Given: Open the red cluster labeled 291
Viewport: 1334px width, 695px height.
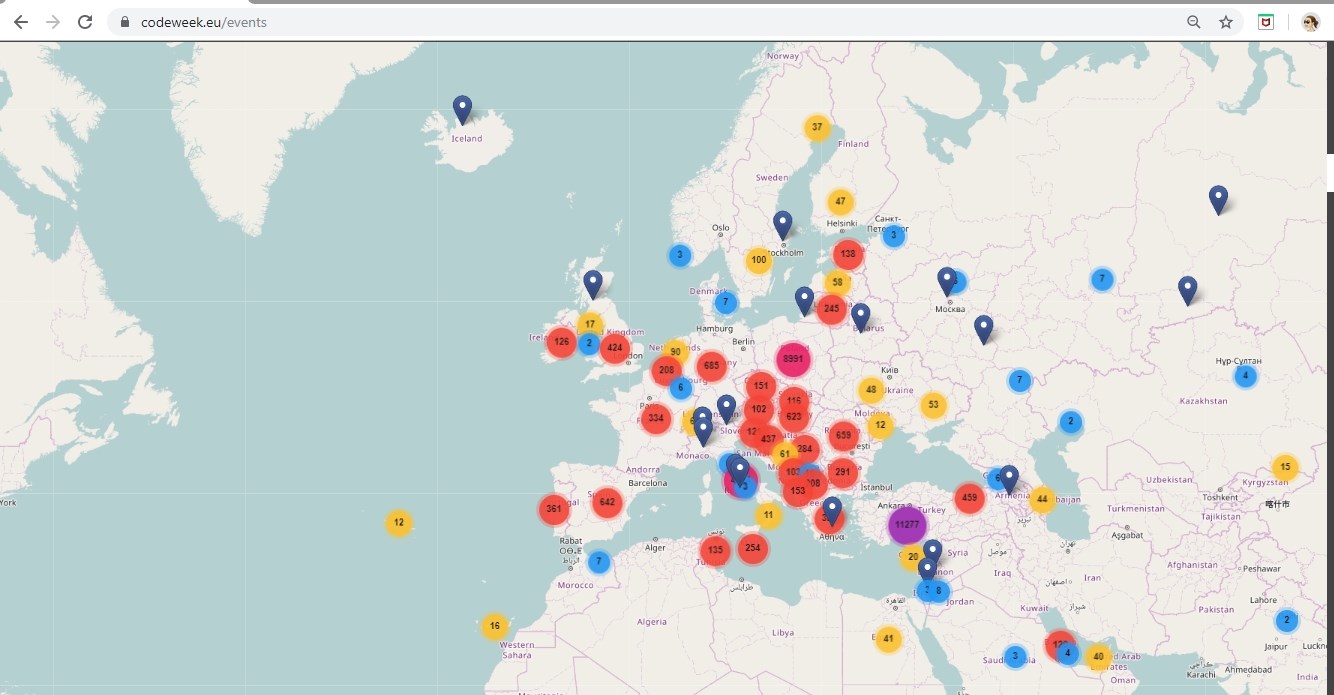Looking at the screenshot, I should pos(842,472).
